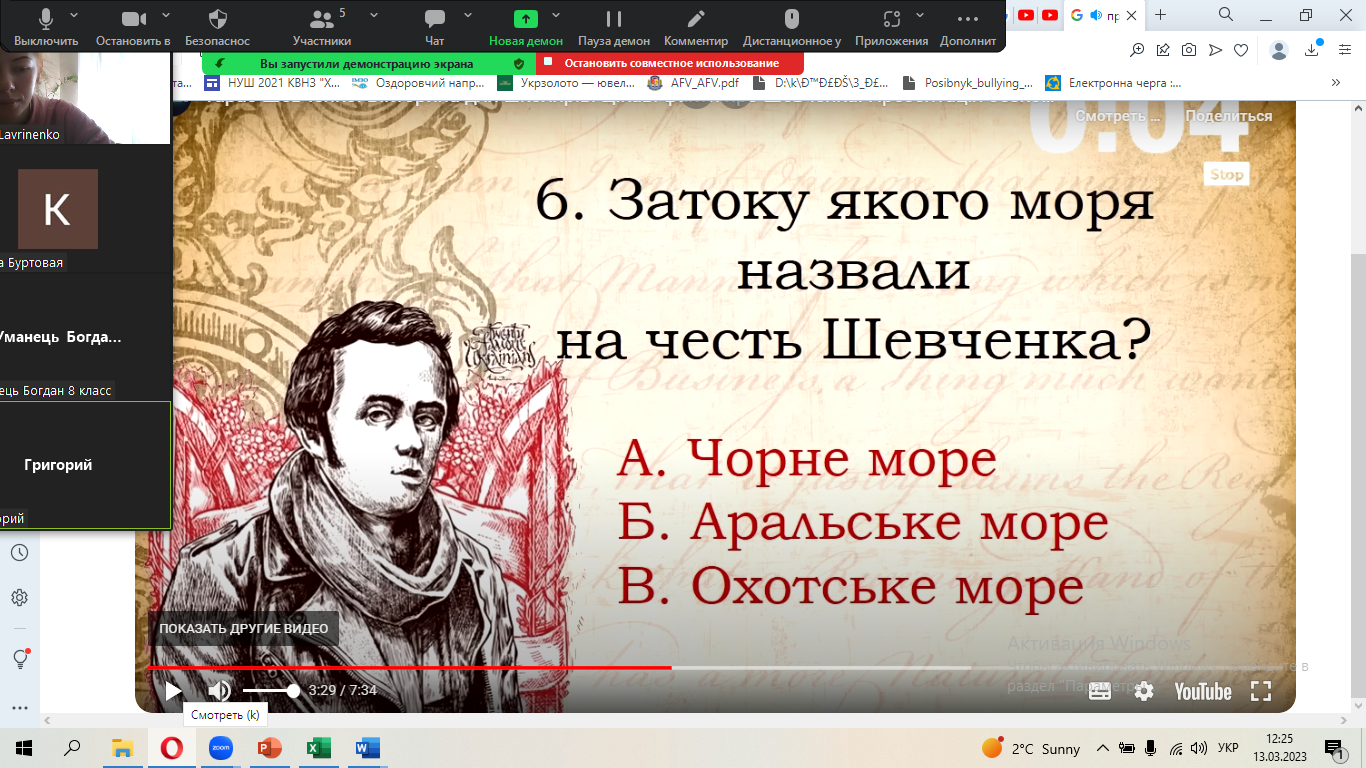Show hidden tray icons chevron
Viewport: 1366px width, 768px height.
(1102, 748)
